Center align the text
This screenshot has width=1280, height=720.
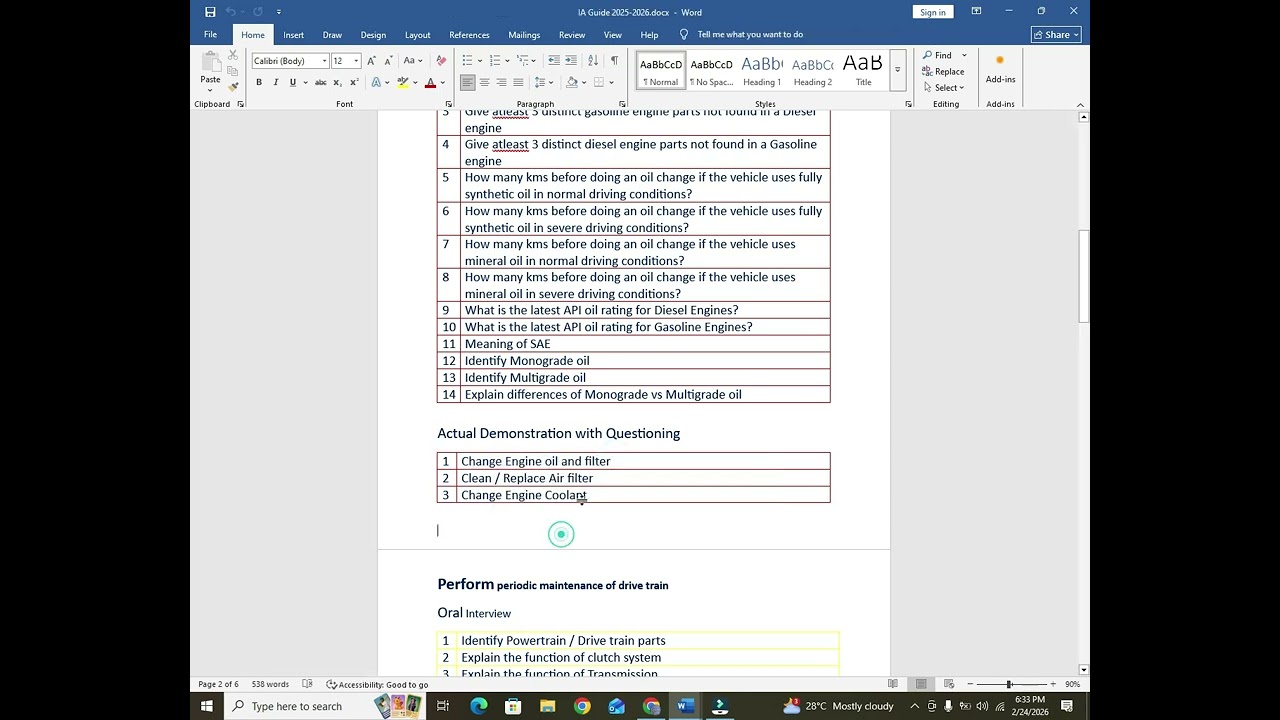(484, 82)
